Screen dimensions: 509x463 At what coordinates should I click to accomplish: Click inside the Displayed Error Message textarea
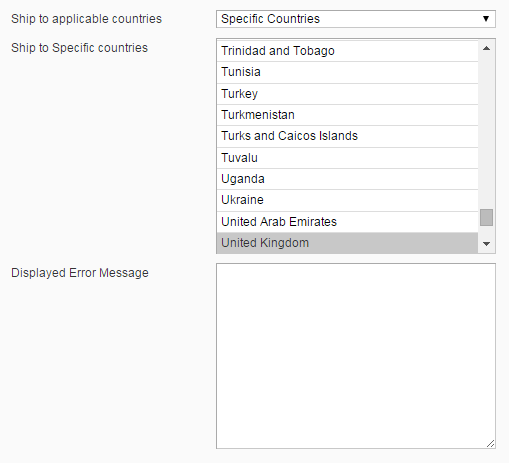click(356, 356)
